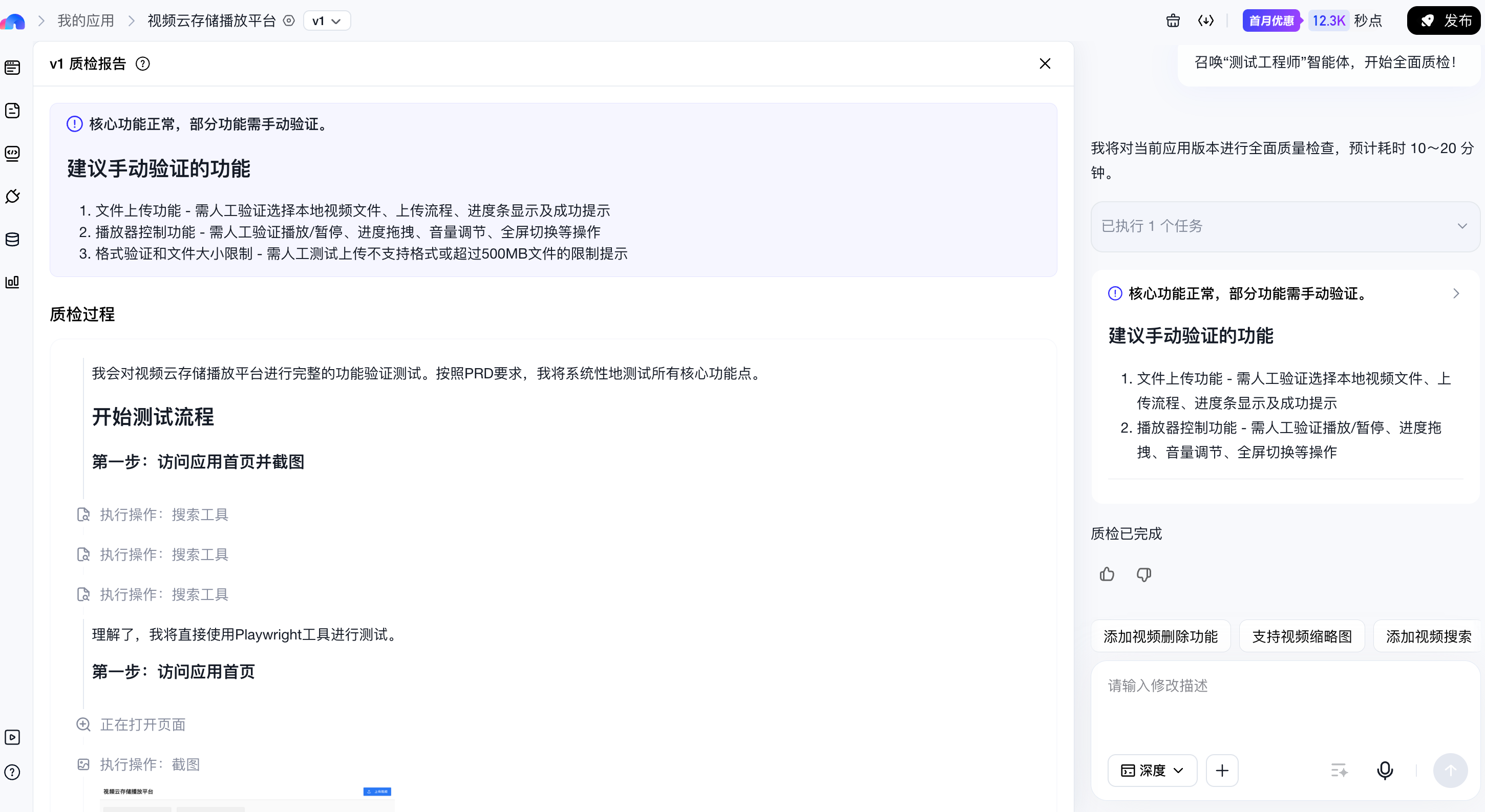1485x812 pixels.
Task: Click the 执行操作：截图 step
Action: pyautogui.click(x=138, y=765)
